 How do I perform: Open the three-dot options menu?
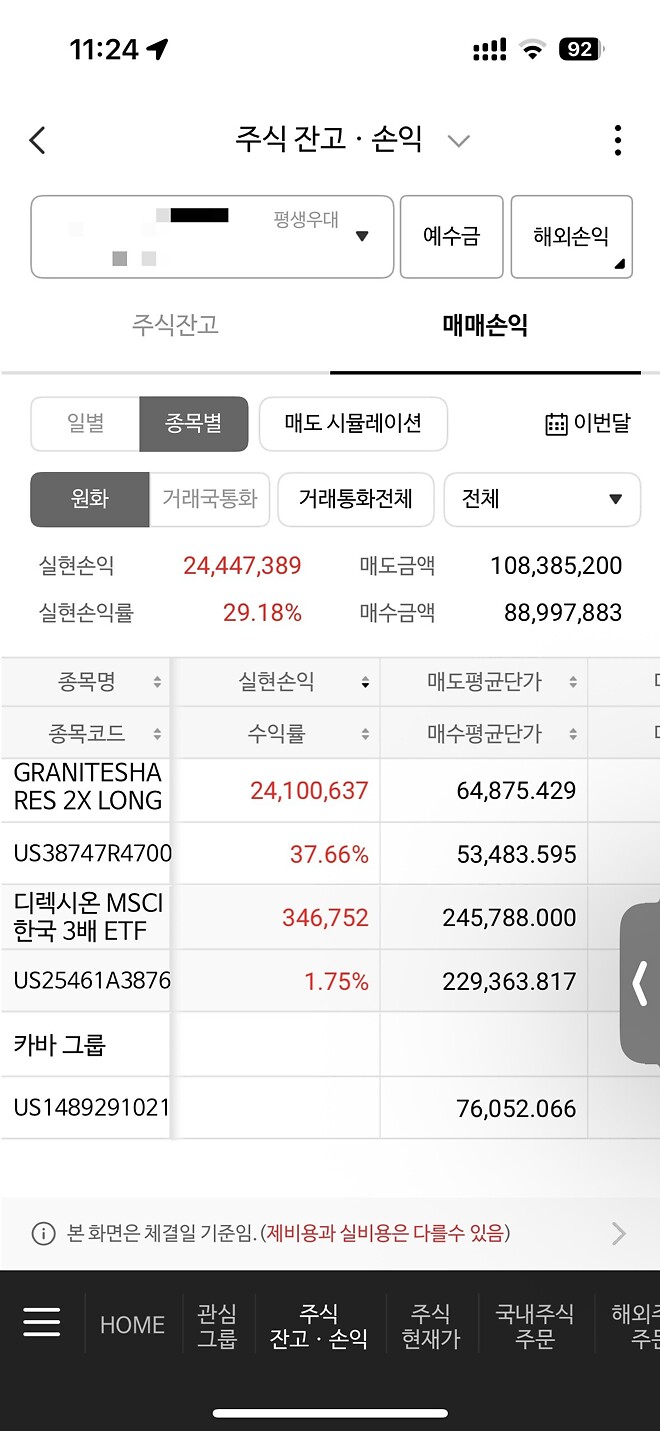point(617,139)
